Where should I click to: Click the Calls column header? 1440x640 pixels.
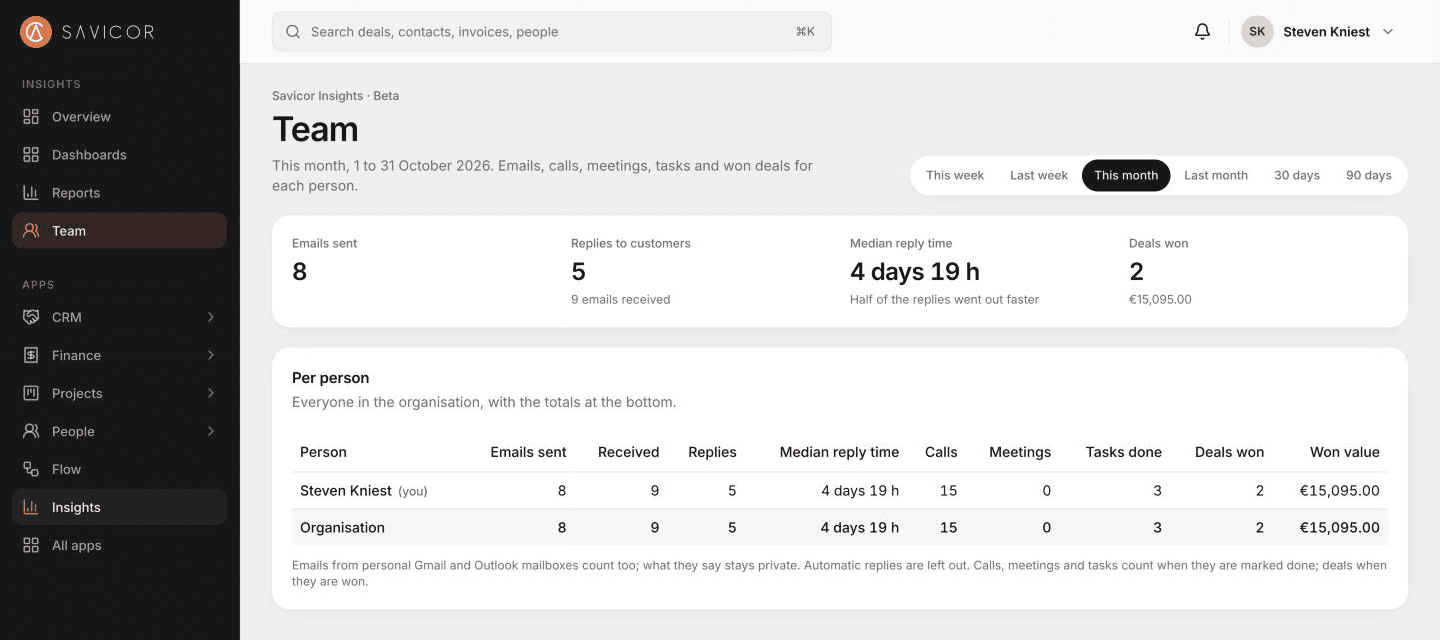941,452
